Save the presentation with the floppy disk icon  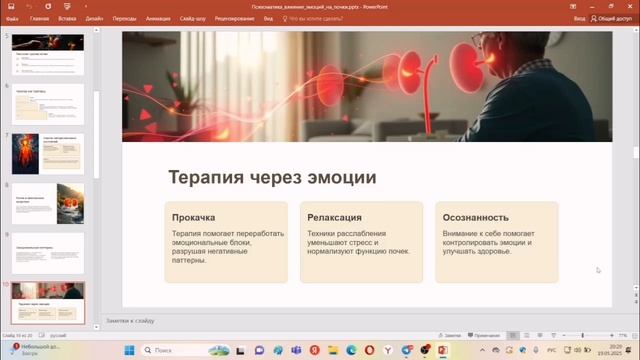click(11, 7)
